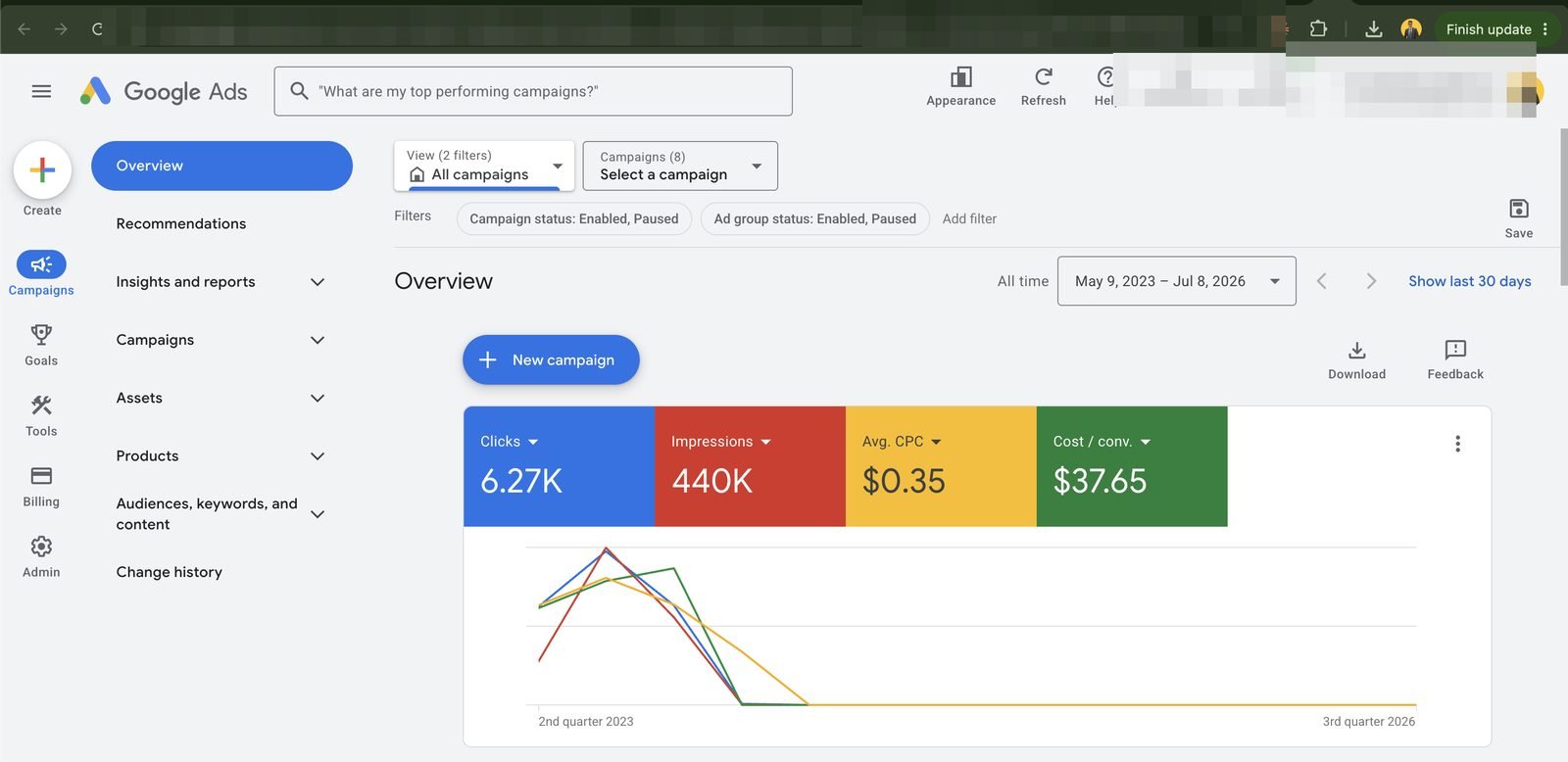Viewport: 1568px width, 762px height.
Task: Edit Ad group status filter chip
Action: [x=815, y=218]
